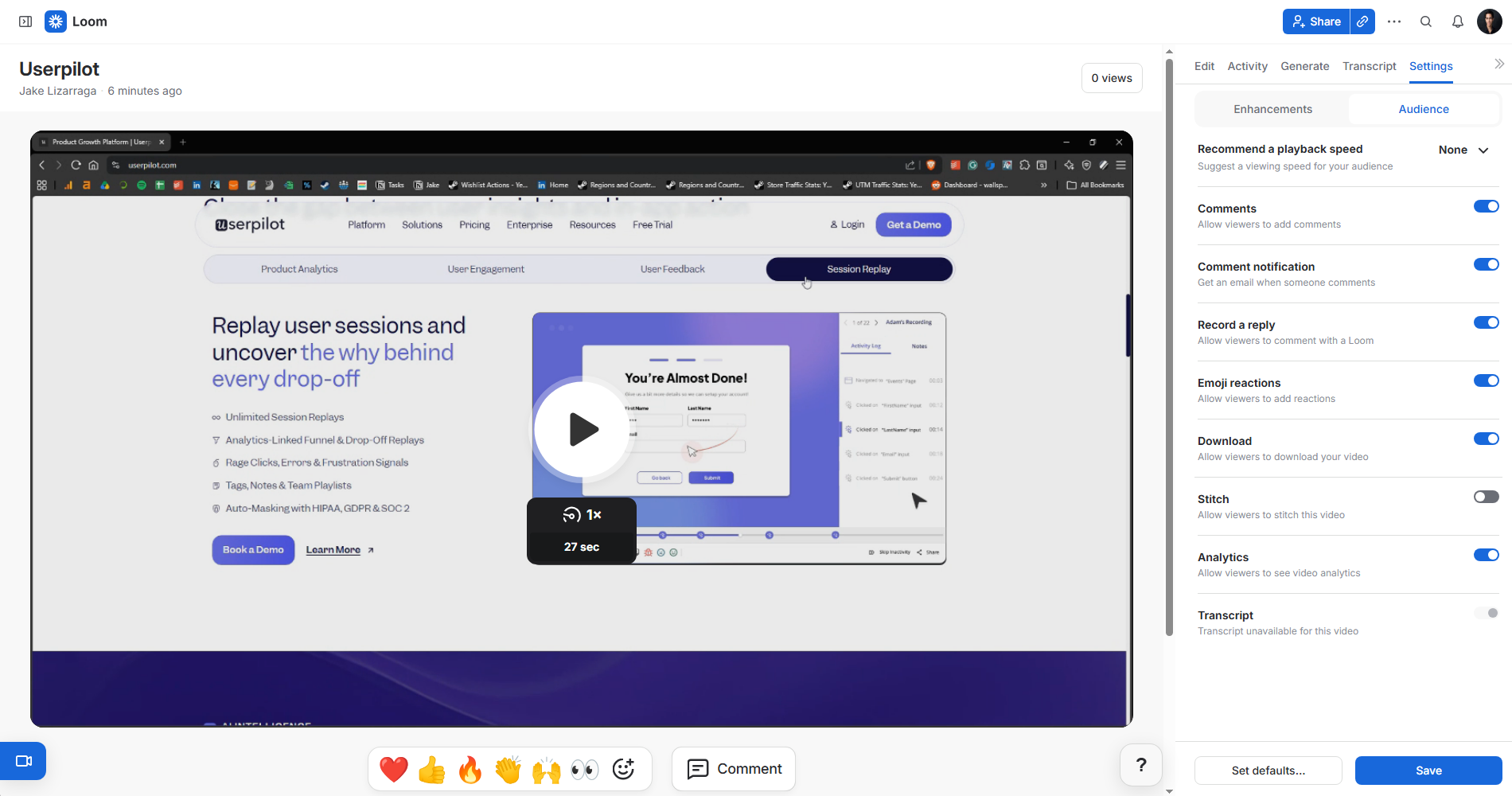Viewport: 1512px width, 796px height.
Task: React with the red heart emoji
Action: click(x=394, y=769)
